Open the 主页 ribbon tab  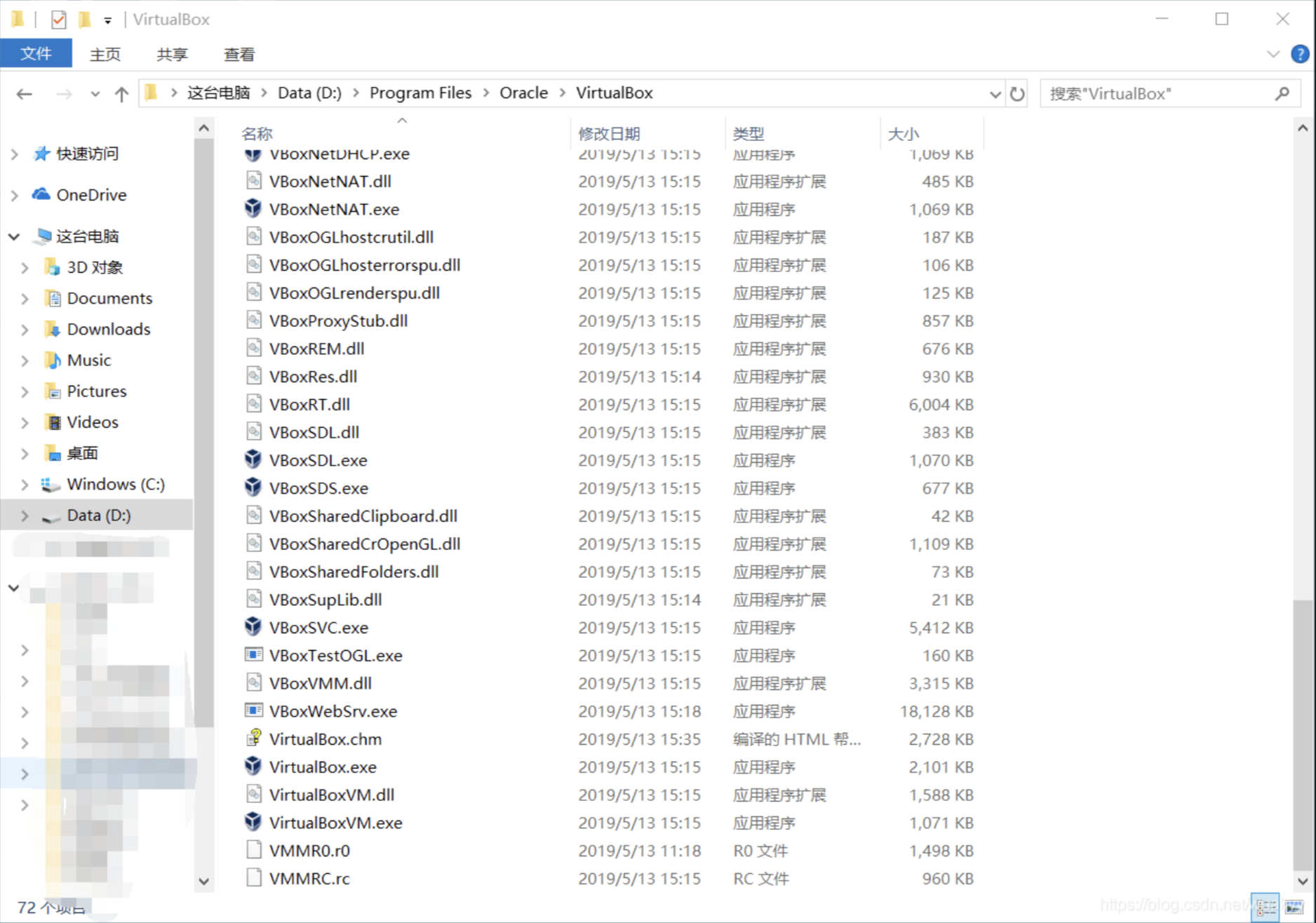[105, 54]
